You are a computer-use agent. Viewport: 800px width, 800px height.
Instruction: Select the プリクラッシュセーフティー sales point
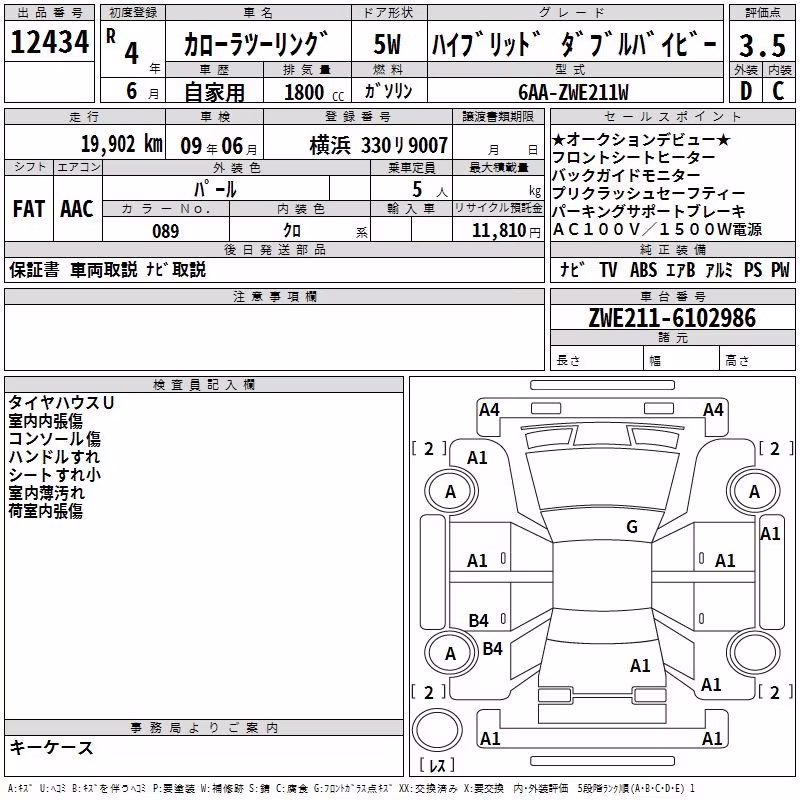pyautogui.click(x=648, y=193)
